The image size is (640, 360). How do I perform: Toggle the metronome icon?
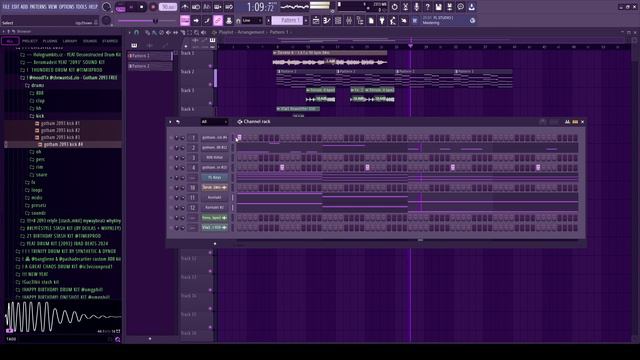pyautogui.click(x=185, y=7)
